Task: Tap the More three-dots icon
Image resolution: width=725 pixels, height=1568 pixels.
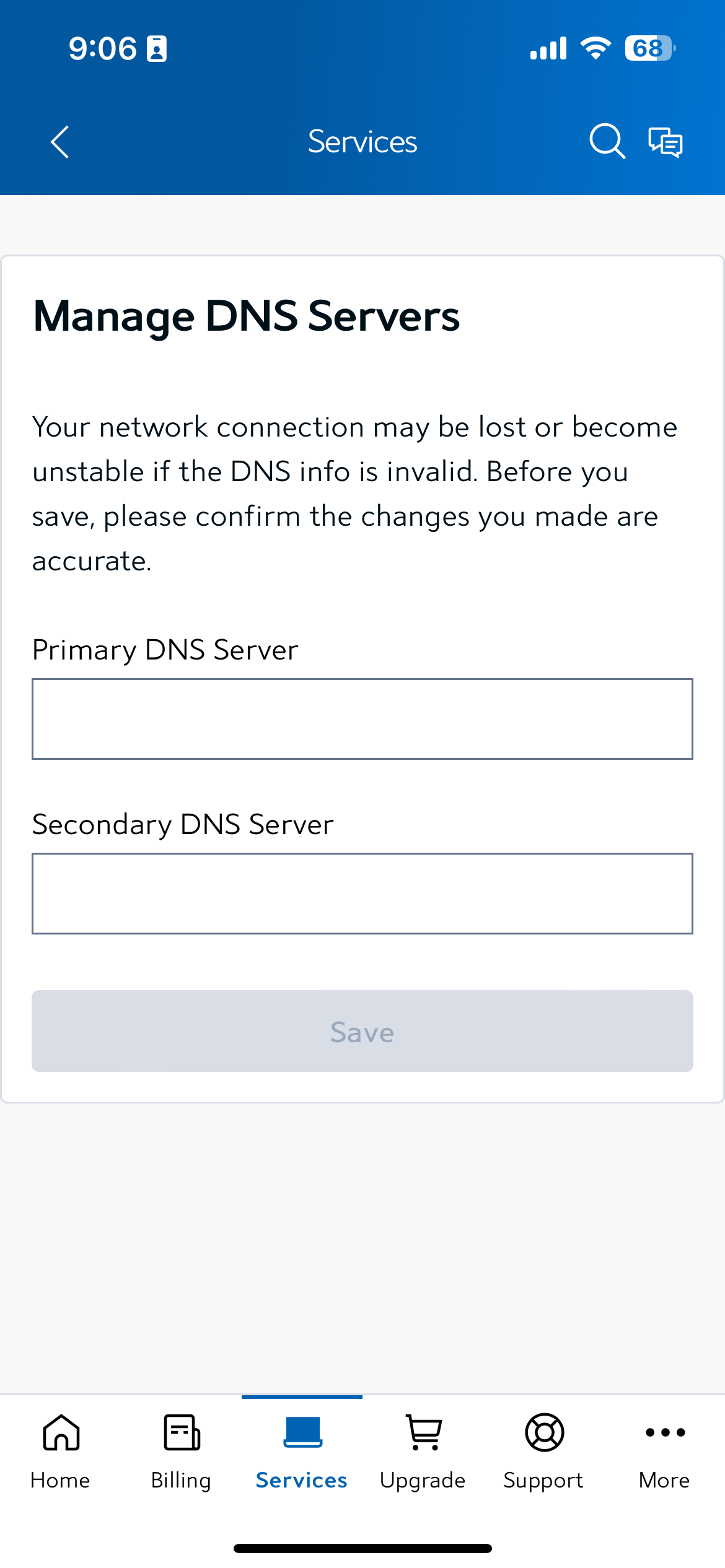Action: pyautogui.click(x=665, y=1432)
